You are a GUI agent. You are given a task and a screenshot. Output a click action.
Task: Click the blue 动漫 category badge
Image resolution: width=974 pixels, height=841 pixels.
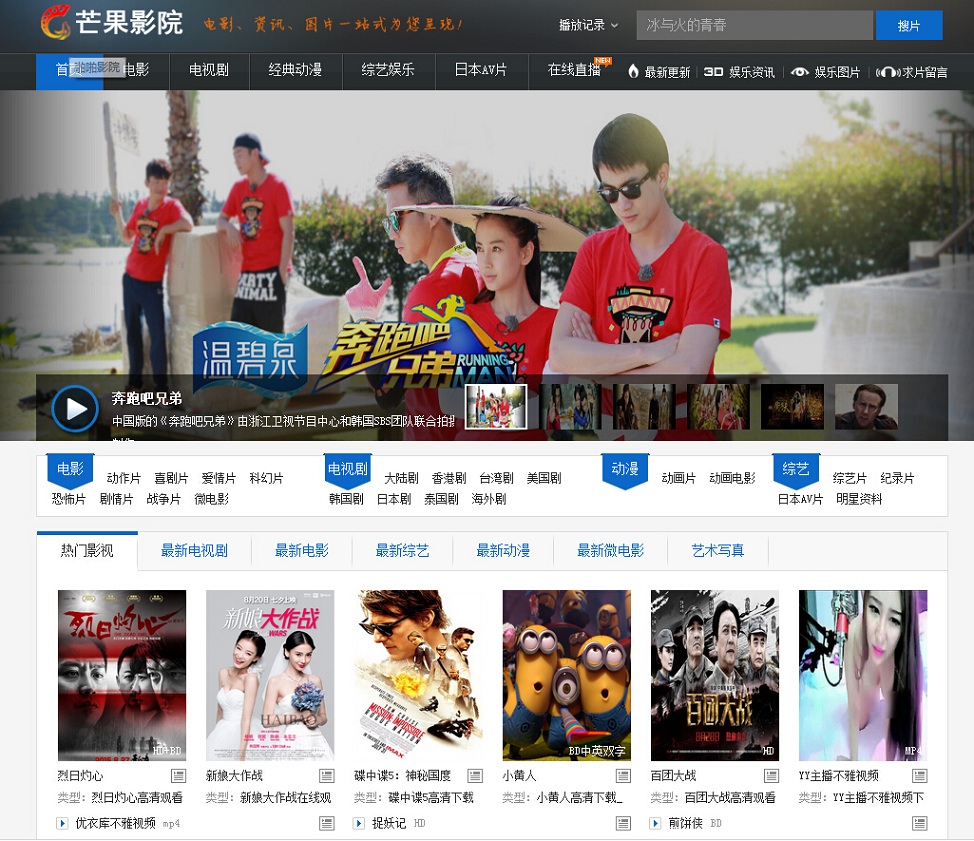point(625,470)
